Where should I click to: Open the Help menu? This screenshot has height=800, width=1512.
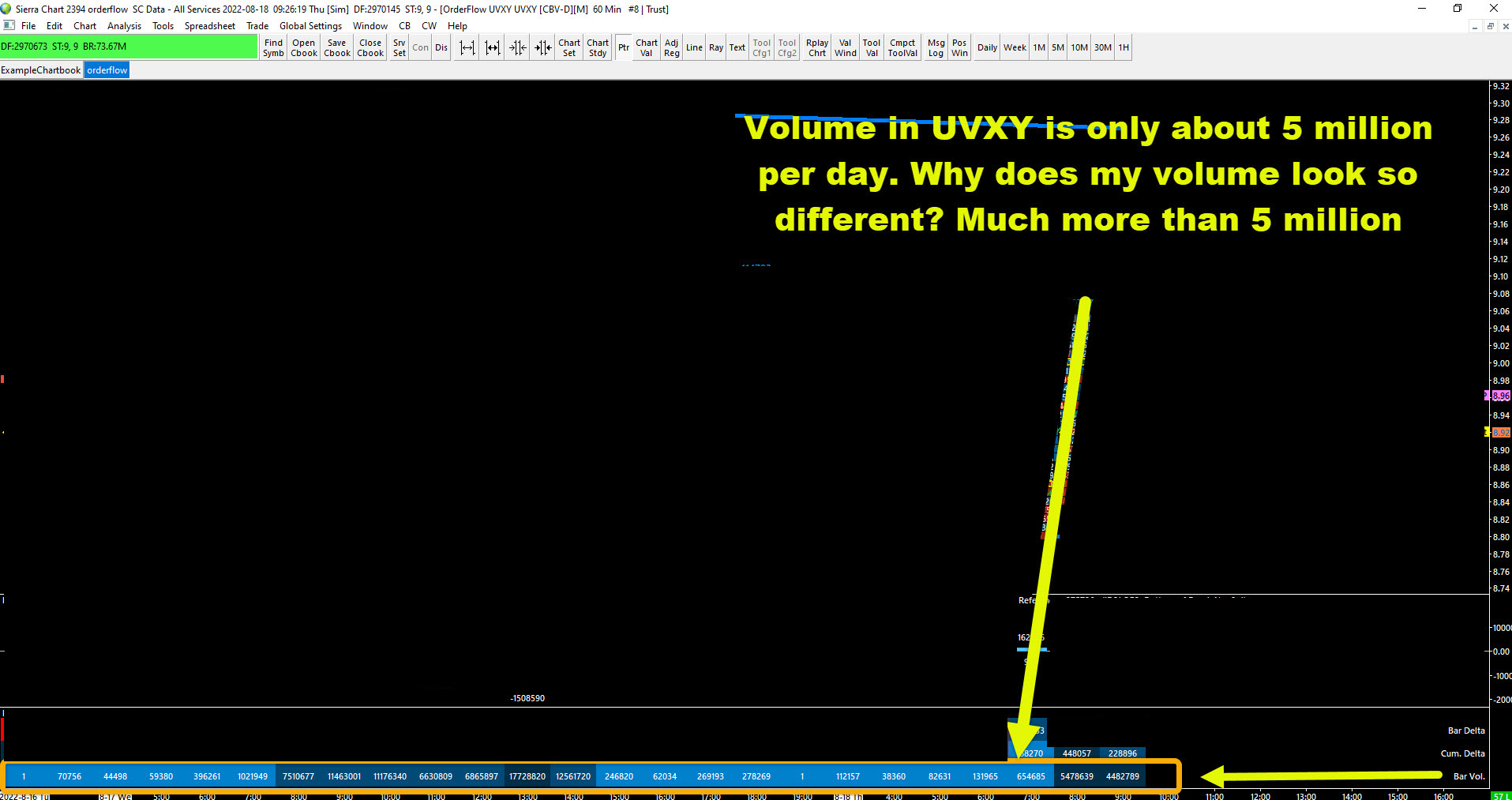pos(458,26)
